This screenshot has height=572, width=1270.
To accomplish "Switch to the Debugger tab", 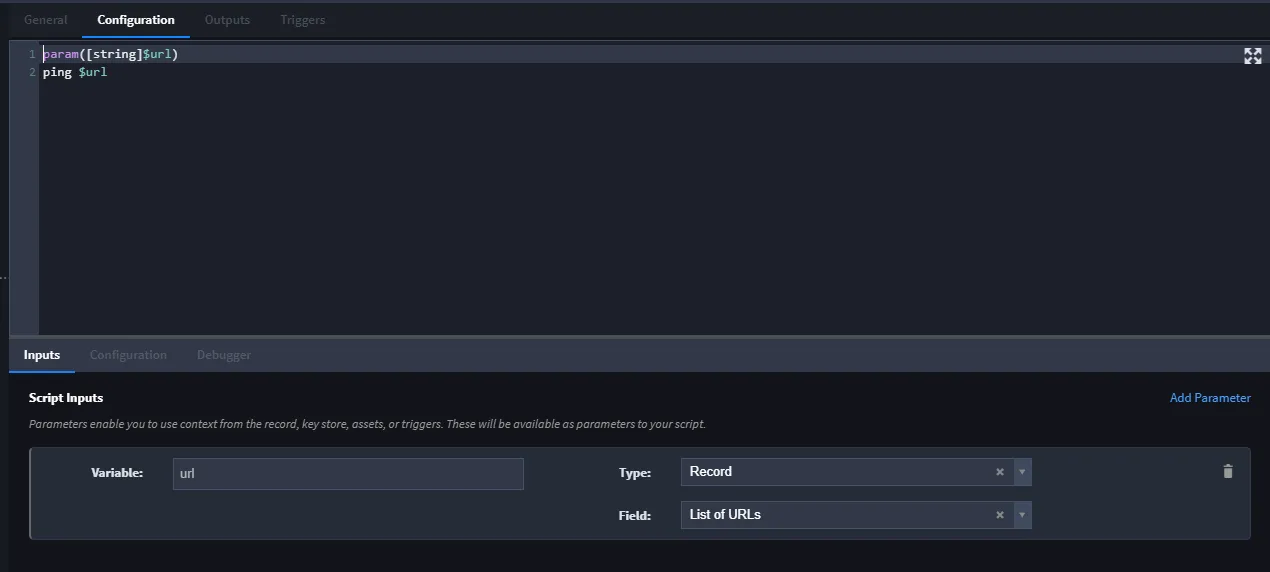I will [224, 355].
